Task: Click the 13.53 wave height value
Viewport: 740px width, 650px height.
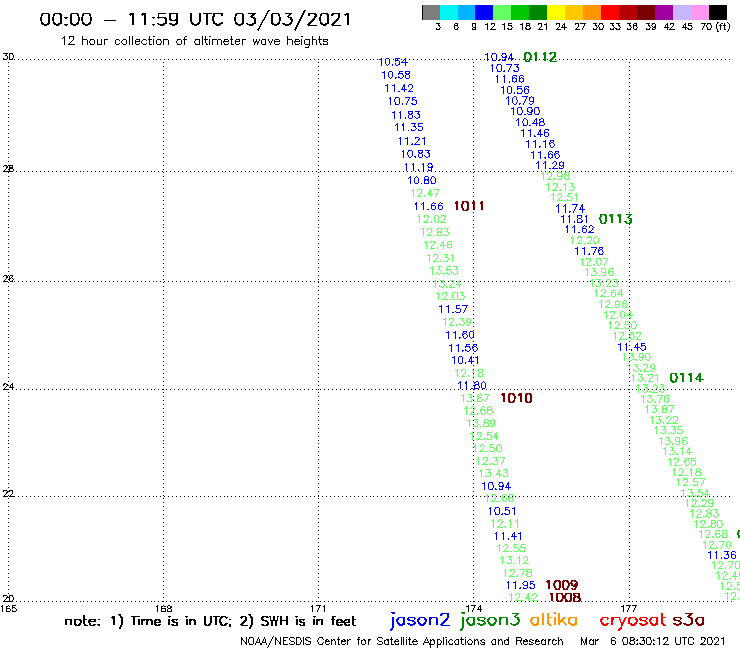Action: (444, 270)
